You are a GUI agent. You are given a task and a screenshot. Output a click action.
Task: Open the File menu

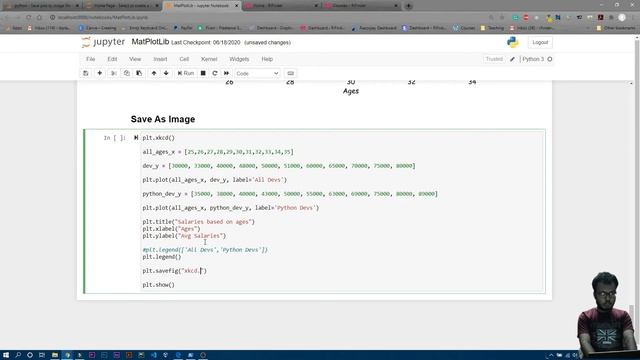point(91,59)
